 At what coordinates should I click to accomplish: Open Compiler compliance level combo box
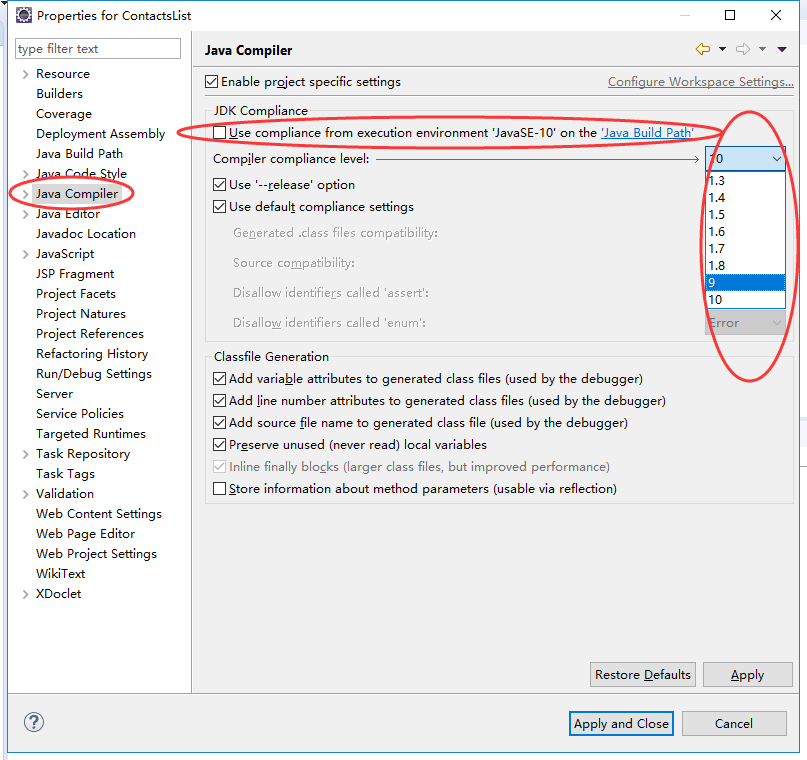pos(745,159)
